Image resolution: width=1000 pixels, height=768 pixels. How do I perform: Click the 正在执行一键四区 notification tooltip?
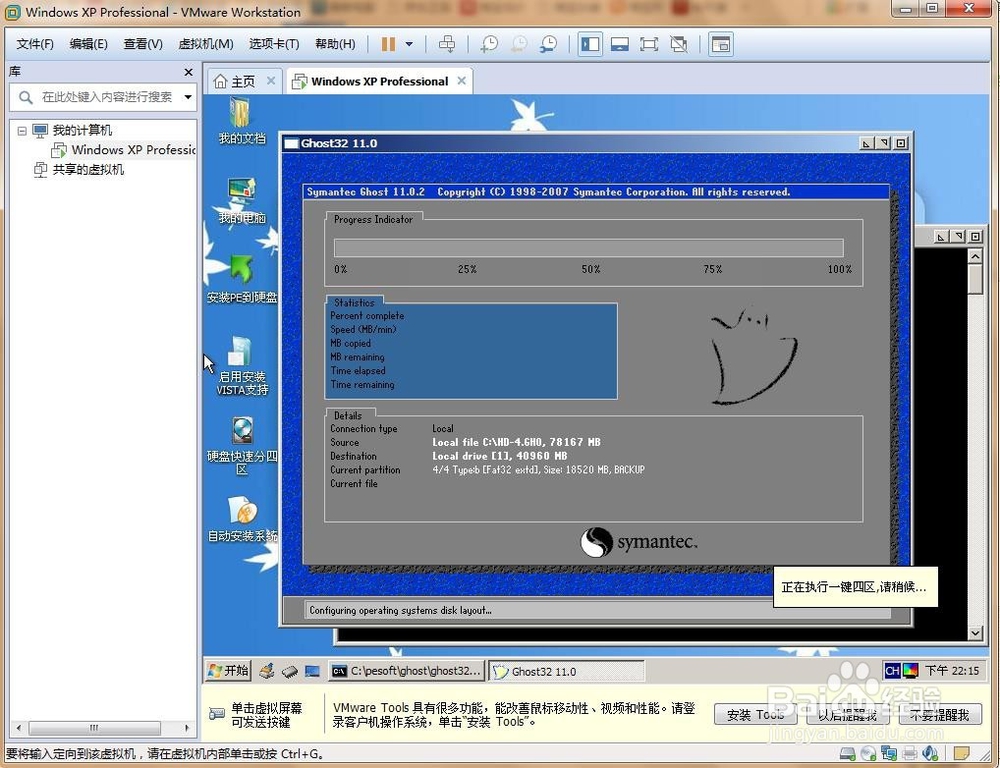click(x=855, y=586)
